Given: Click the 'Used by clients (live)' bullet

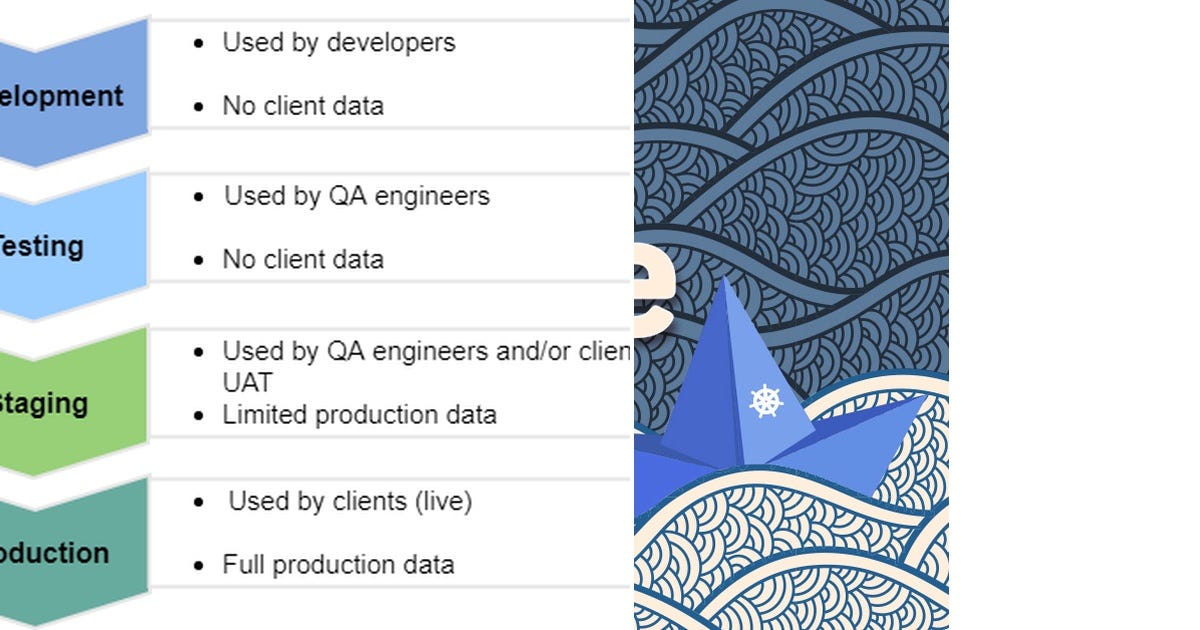Looking at the screenshot, I should (x=350, y=501).
